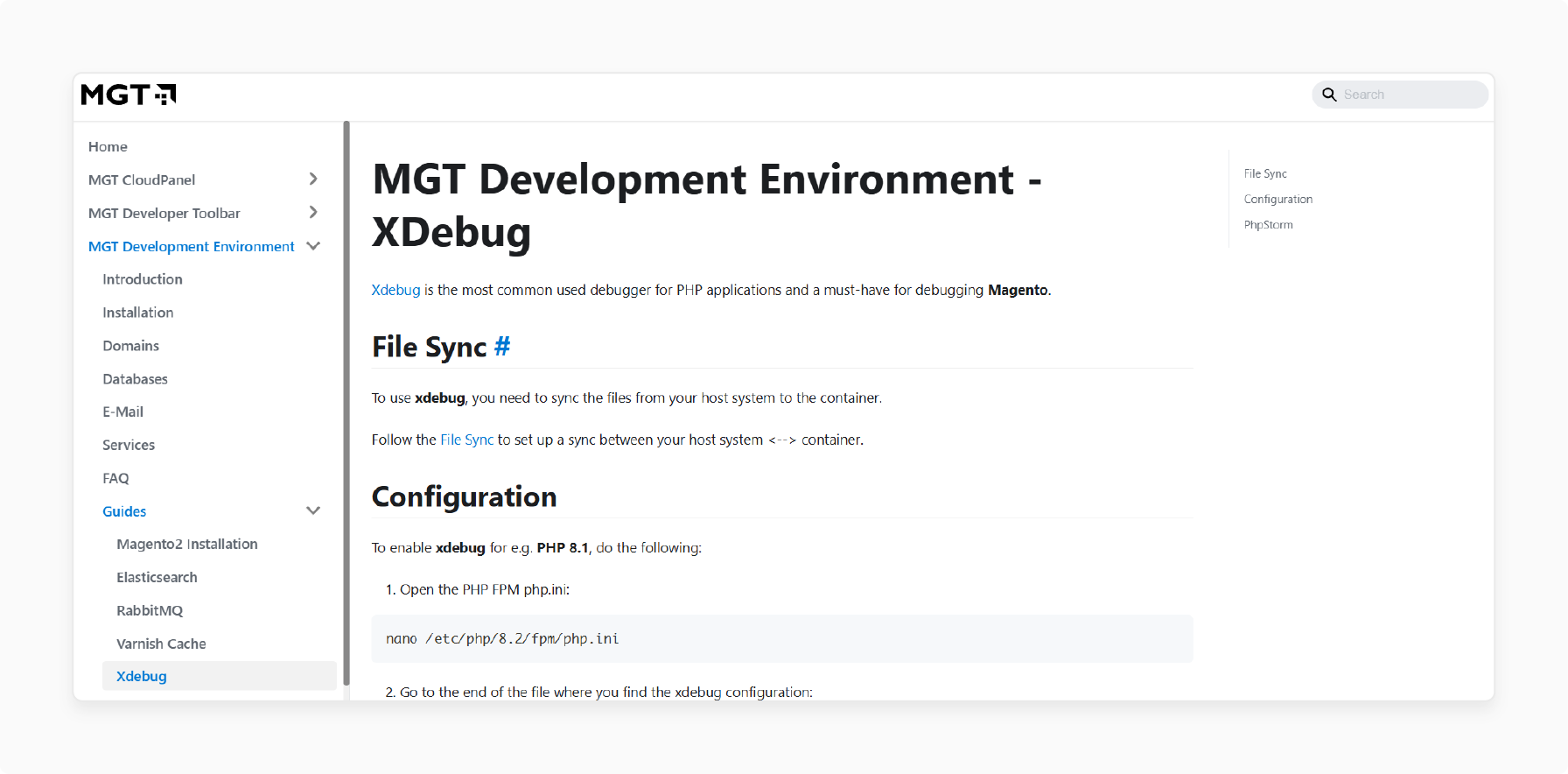Jump to Configuration in table of contents
Screen dimensions: 1568x774
coord(1278,200)
